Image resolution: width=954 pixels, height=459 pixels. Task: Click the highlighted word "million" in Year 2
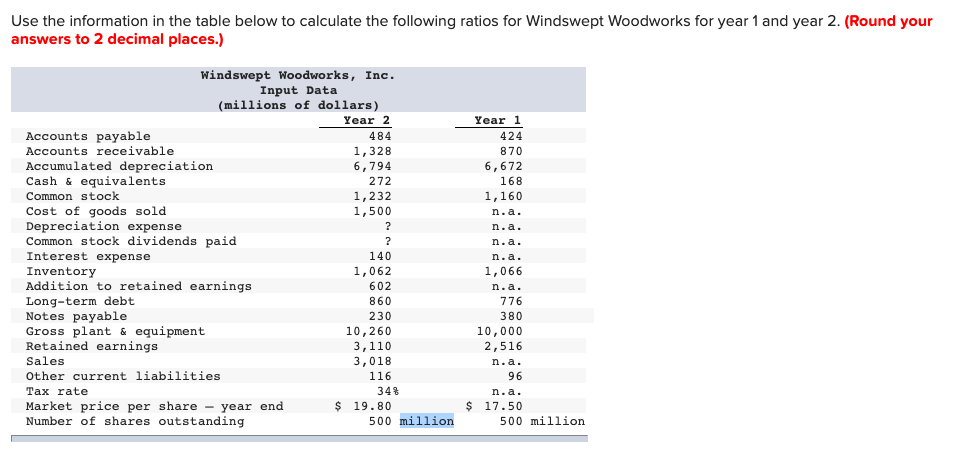coord(427,421)
